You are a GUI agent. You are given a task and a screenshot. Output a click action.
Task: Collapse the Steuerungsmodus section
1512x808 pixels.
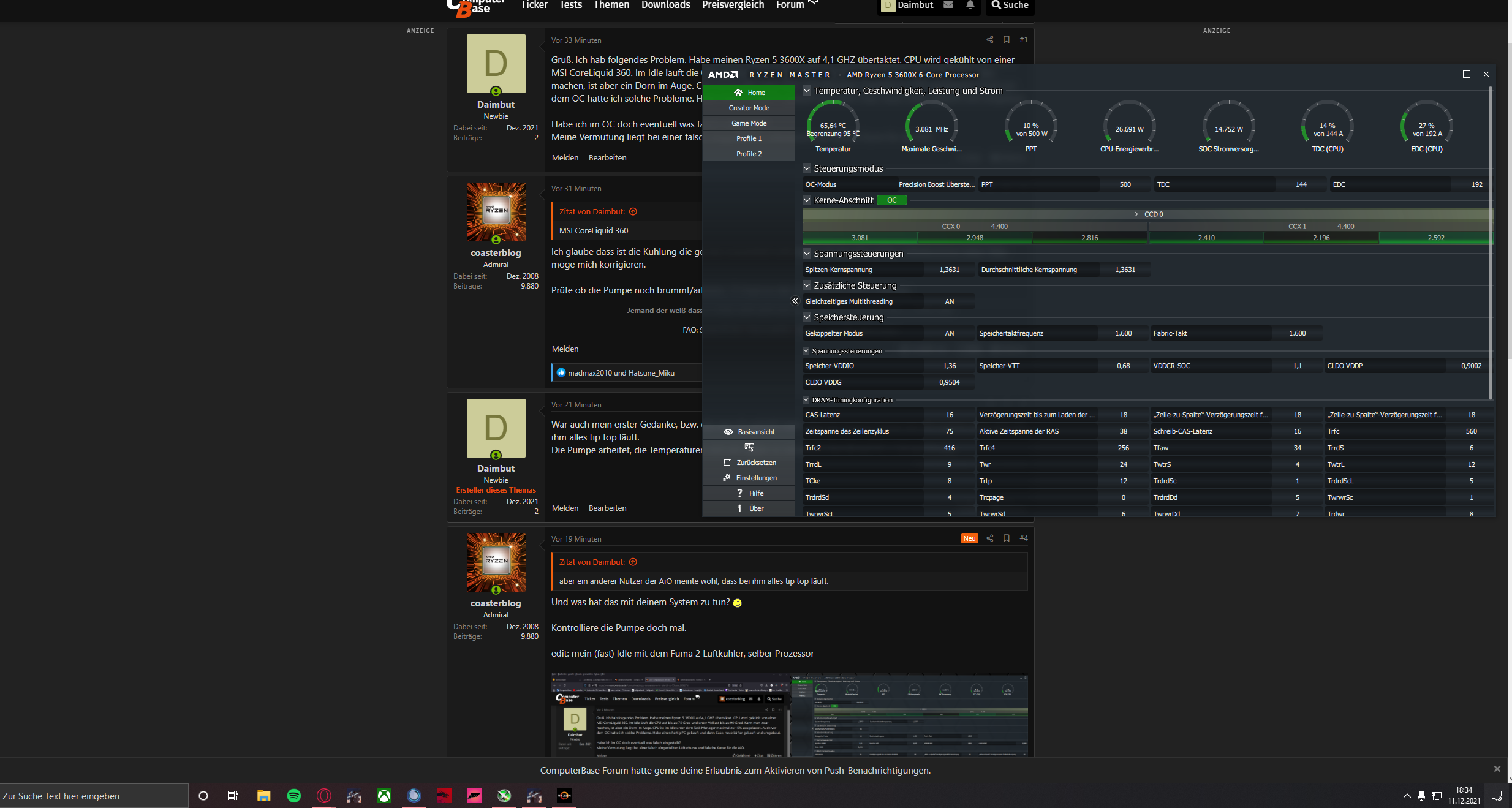click(x=807, y=168)
